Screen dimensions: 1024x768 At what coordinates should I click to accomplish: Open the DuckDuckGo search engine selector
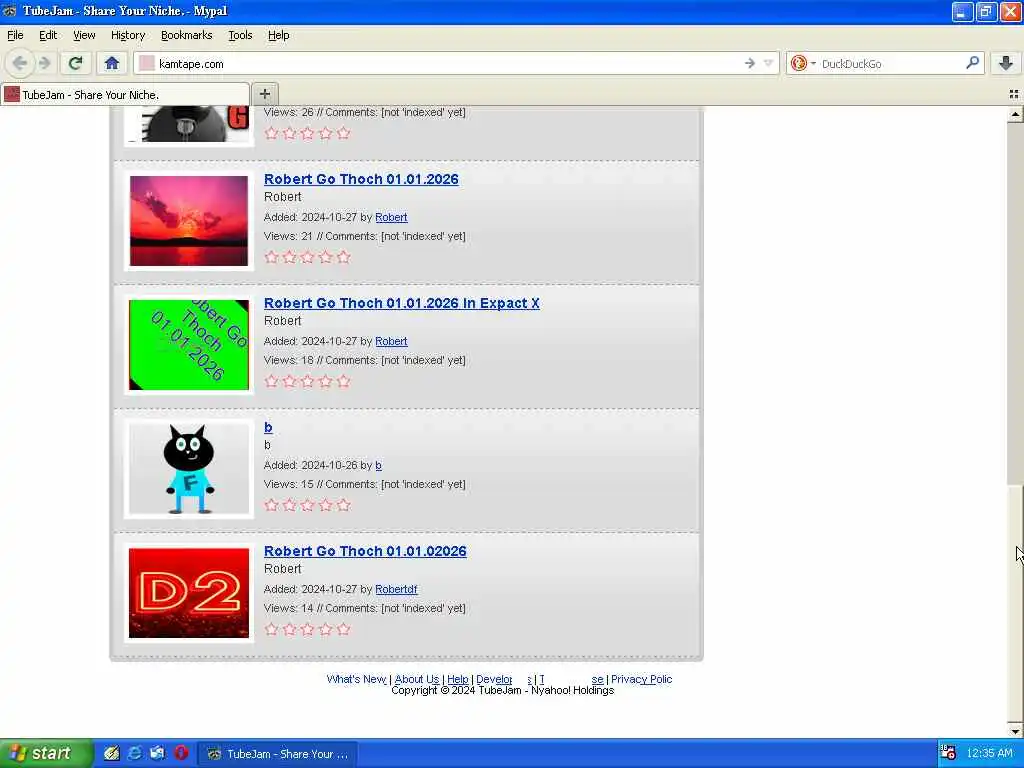[x=803, y=63]
